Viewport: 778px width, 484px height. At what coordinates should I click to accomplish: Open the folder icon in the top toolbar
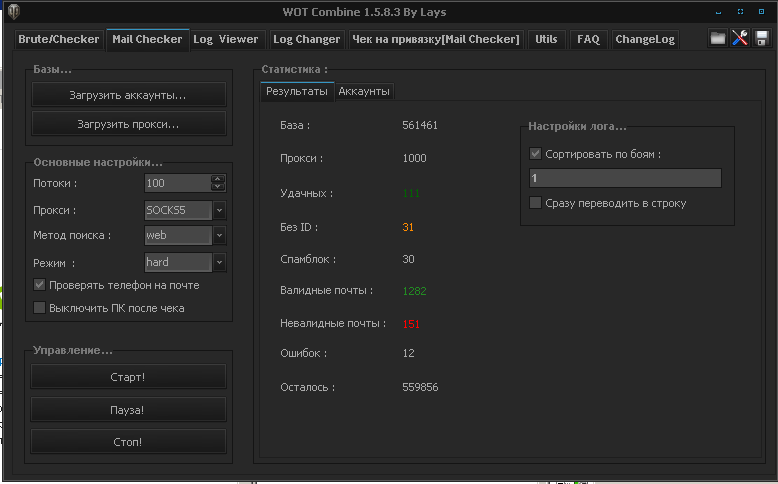[717, 38]
